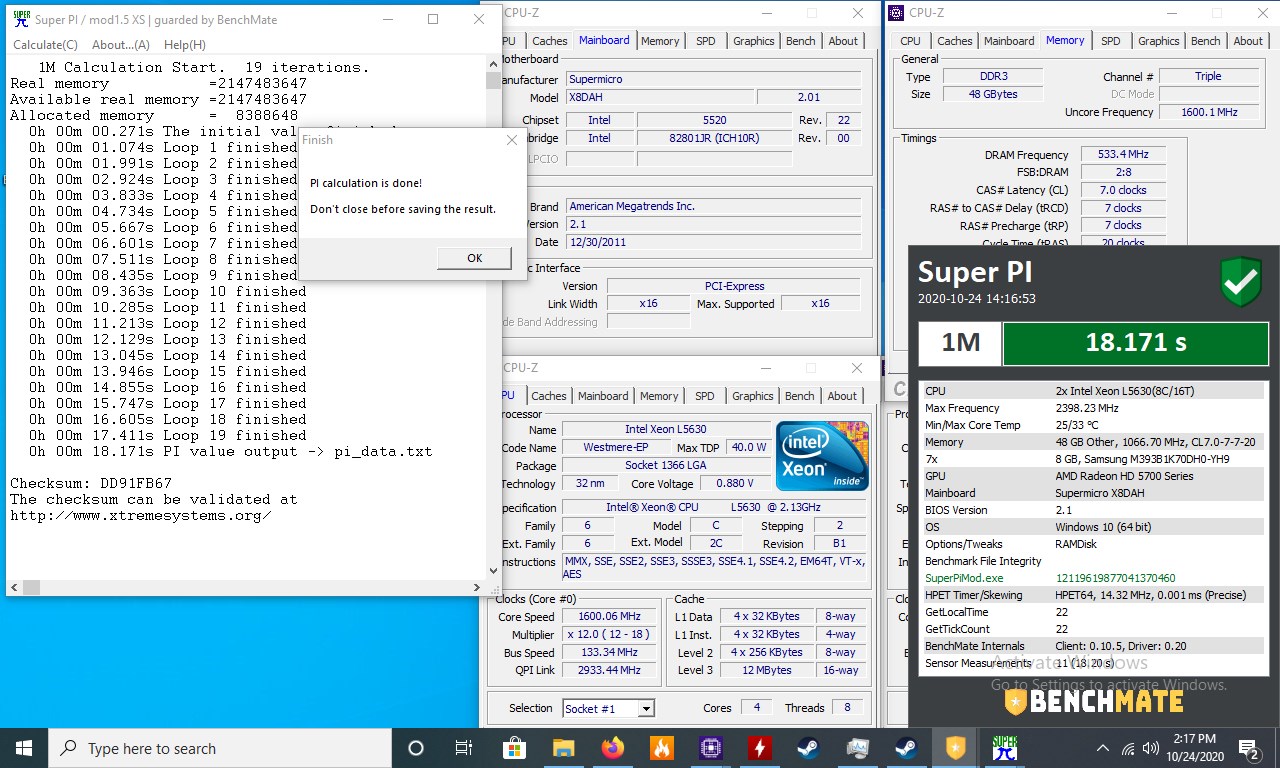Click the PI calculation is done! message
This screenshot has height=768, width=1280.
coord(366,183)
